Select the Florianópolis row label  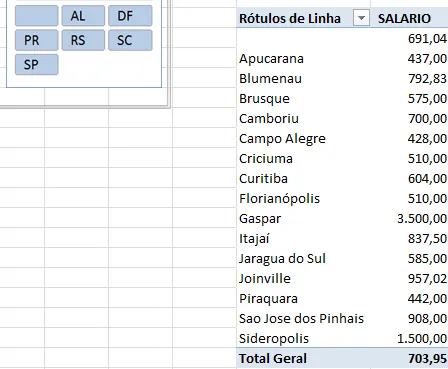pyautogui.click(x=279, y=199)
